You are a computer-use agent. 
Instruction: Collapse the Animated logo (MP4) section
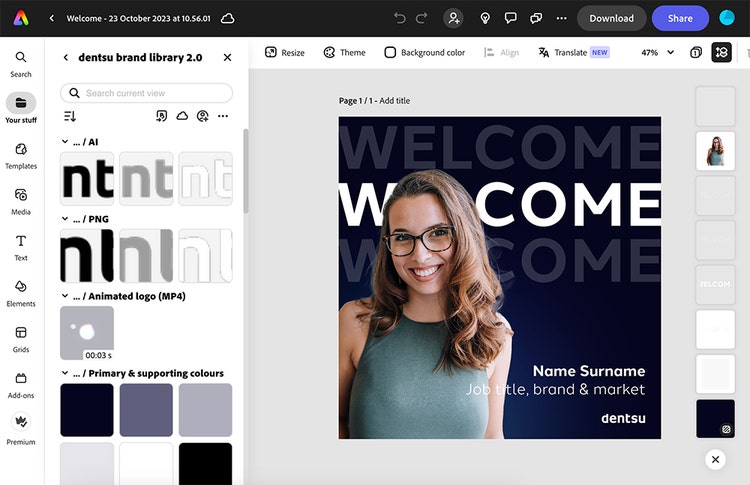(x=65, y=296)
